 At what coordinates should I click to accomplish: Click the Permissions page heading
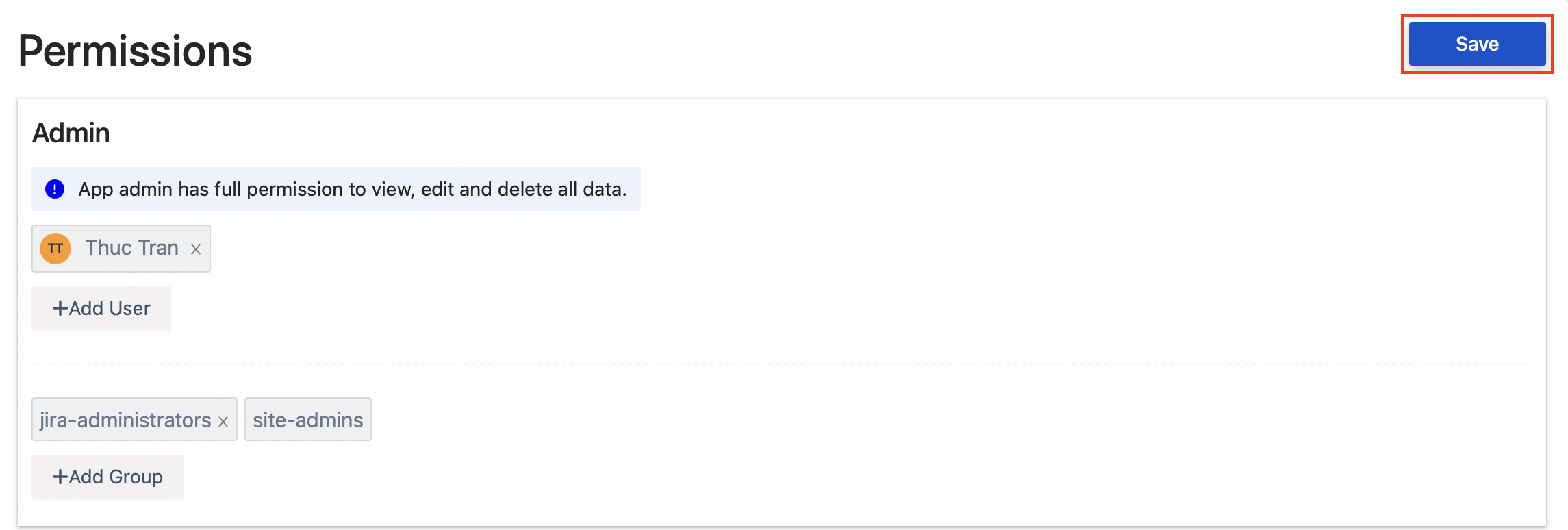tap(136, 51)
